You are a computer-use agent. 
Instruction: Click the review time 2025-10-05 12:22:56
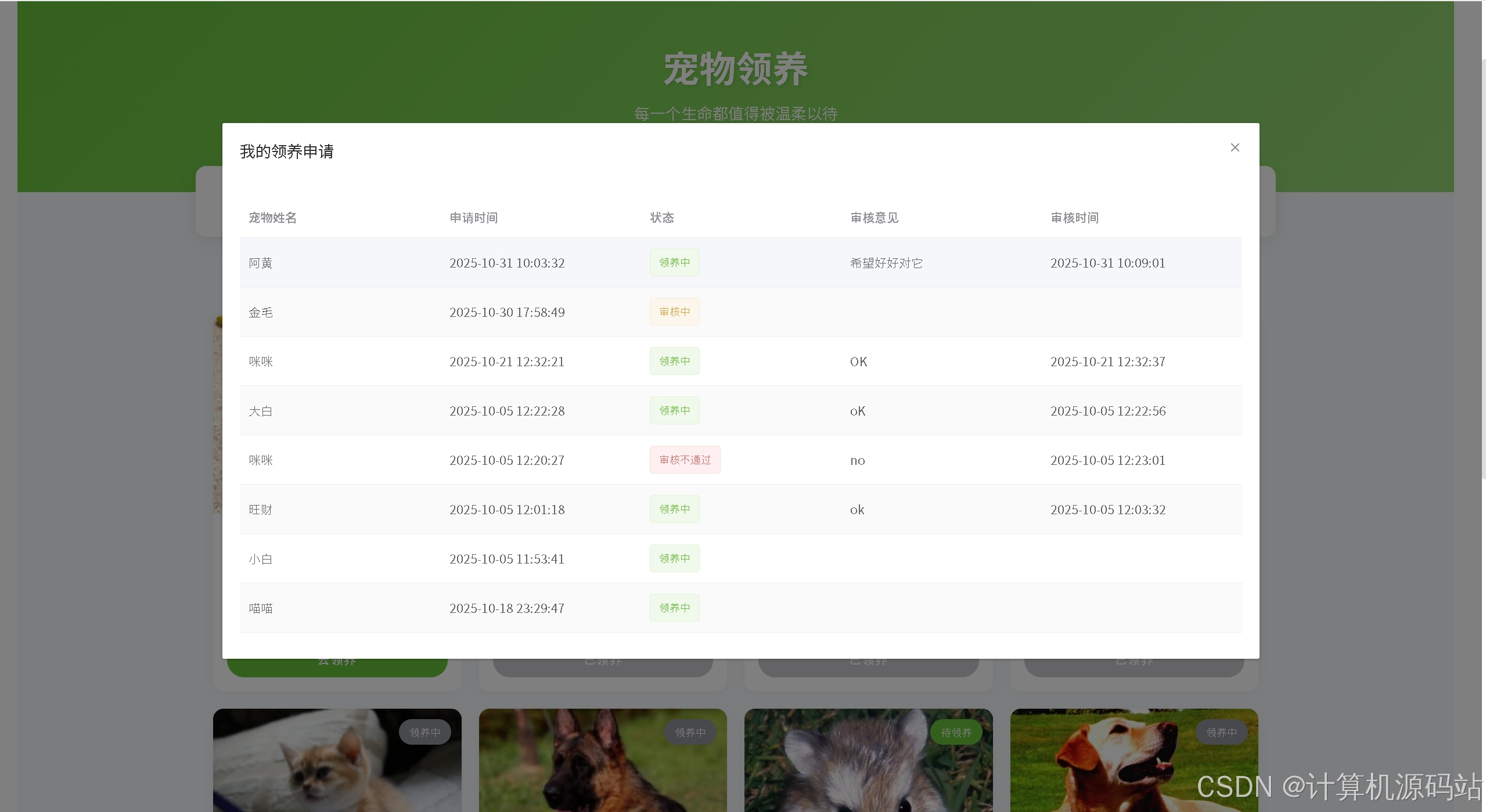1108,411
